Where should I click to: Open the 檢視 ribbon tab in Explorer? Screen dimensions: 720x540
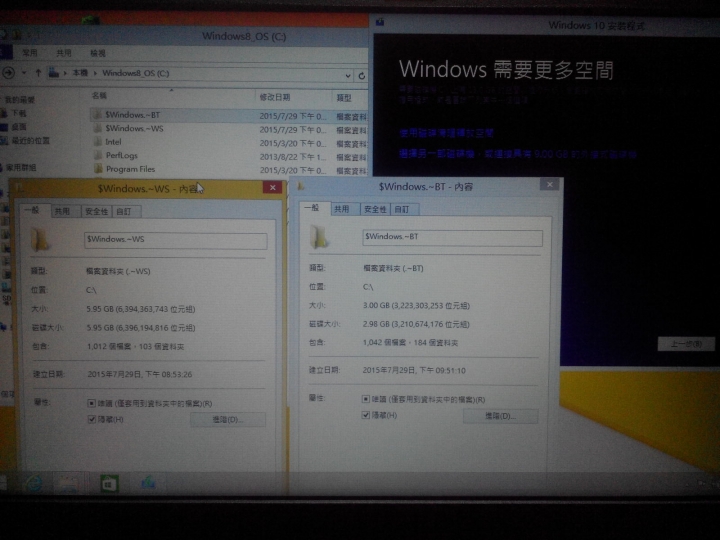tap(98, 53)
